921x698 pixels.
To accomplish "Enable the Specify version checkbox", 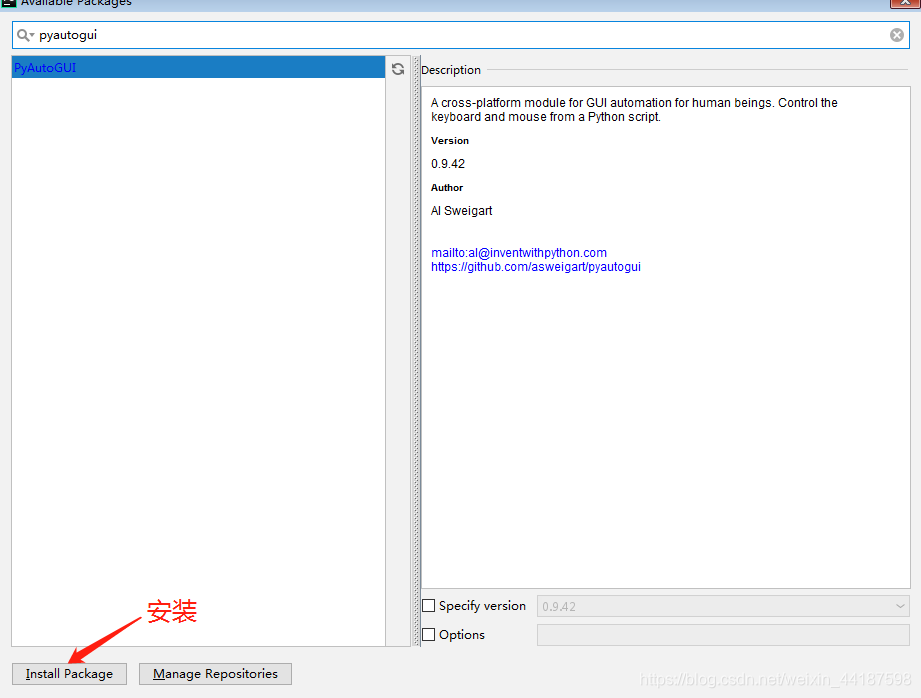I will [x=429, y=605].
